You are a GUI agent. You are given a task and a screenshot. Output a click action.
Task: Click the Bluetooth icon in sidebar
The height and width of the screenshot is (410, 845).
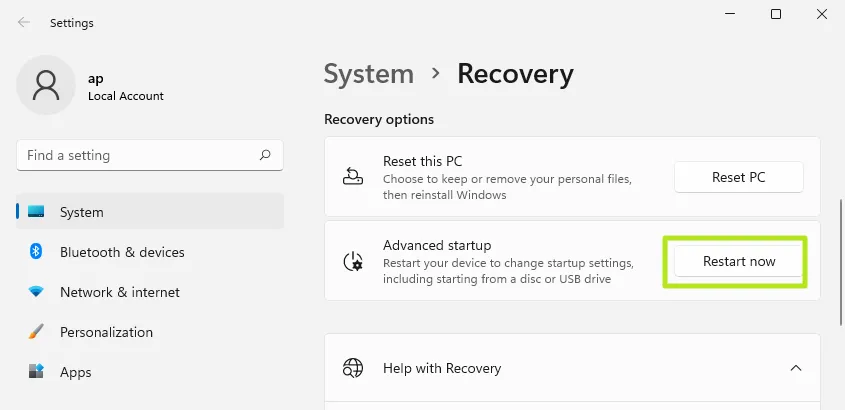coord(36,252)
